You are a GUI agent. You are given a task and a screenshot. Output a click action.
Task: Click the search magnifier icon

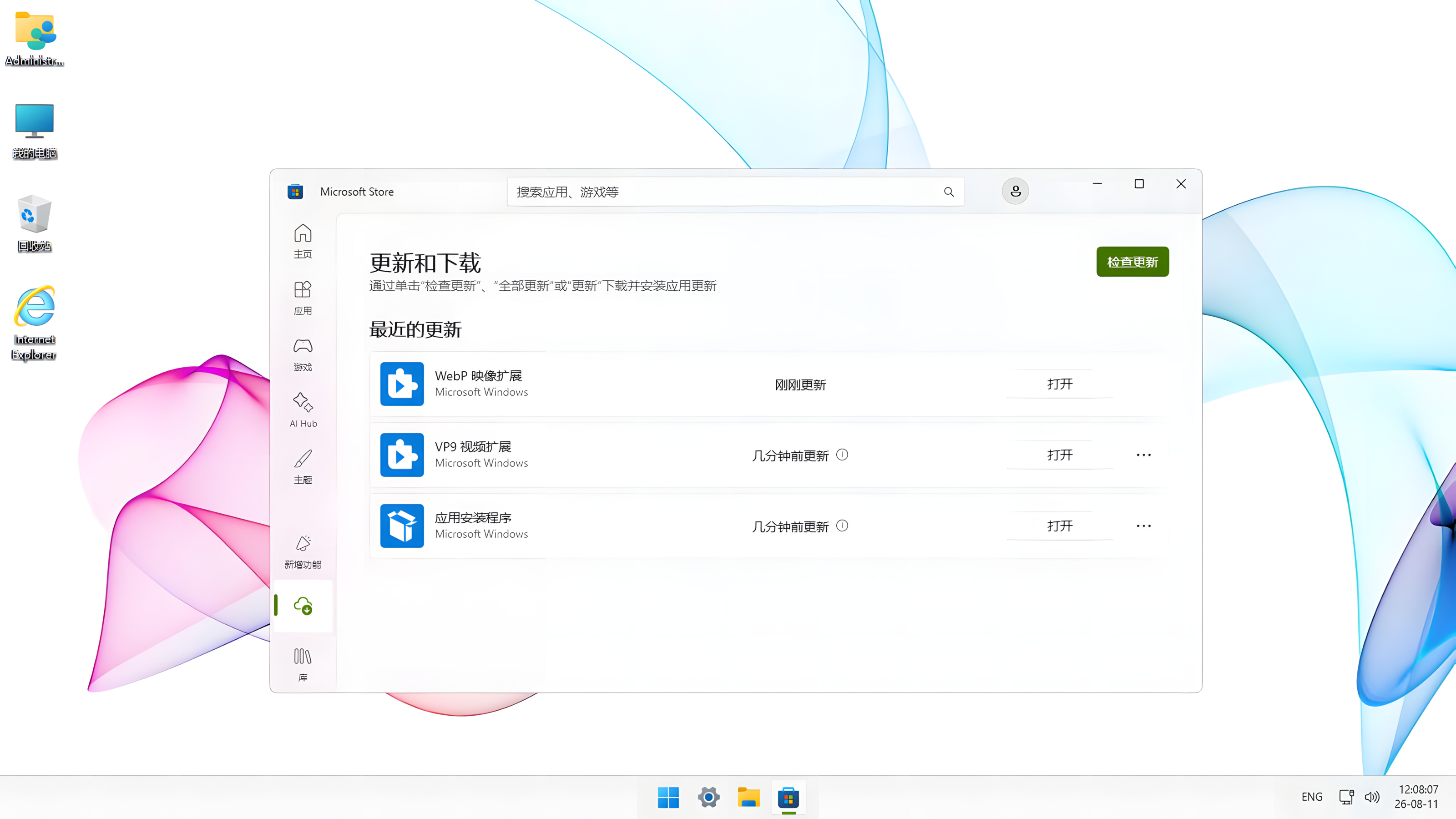point(948,192)
